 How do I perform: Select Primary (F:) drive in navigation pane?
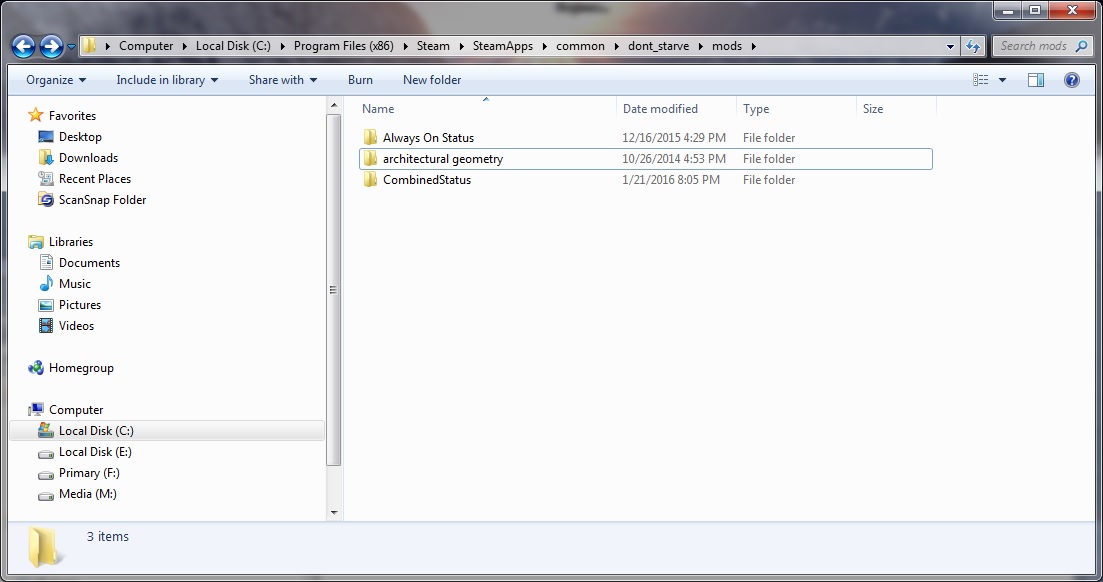(89, 473)
